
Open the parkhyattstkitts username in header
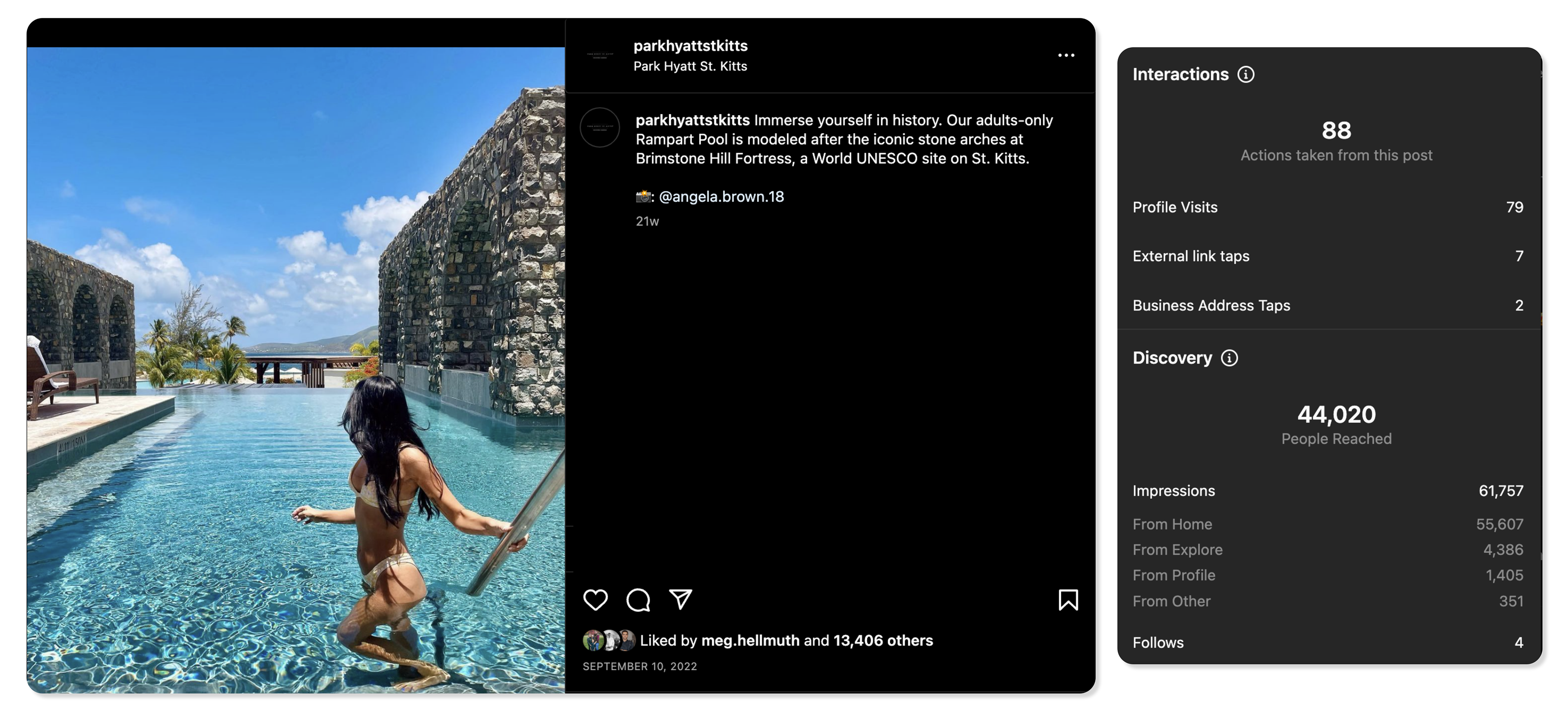(x=690, y=46)
